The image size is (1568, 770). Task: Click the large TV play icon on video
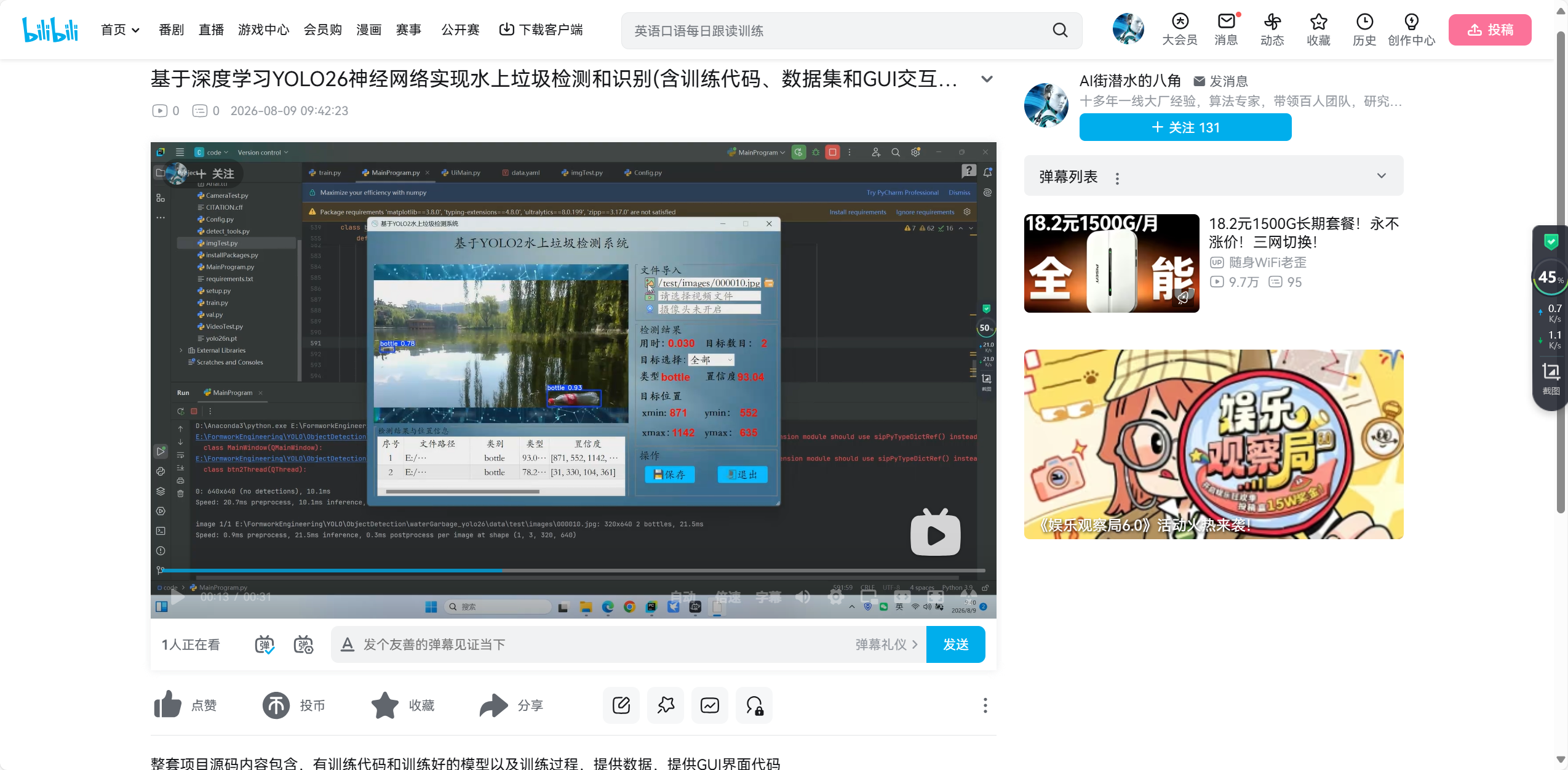(935, 532)
